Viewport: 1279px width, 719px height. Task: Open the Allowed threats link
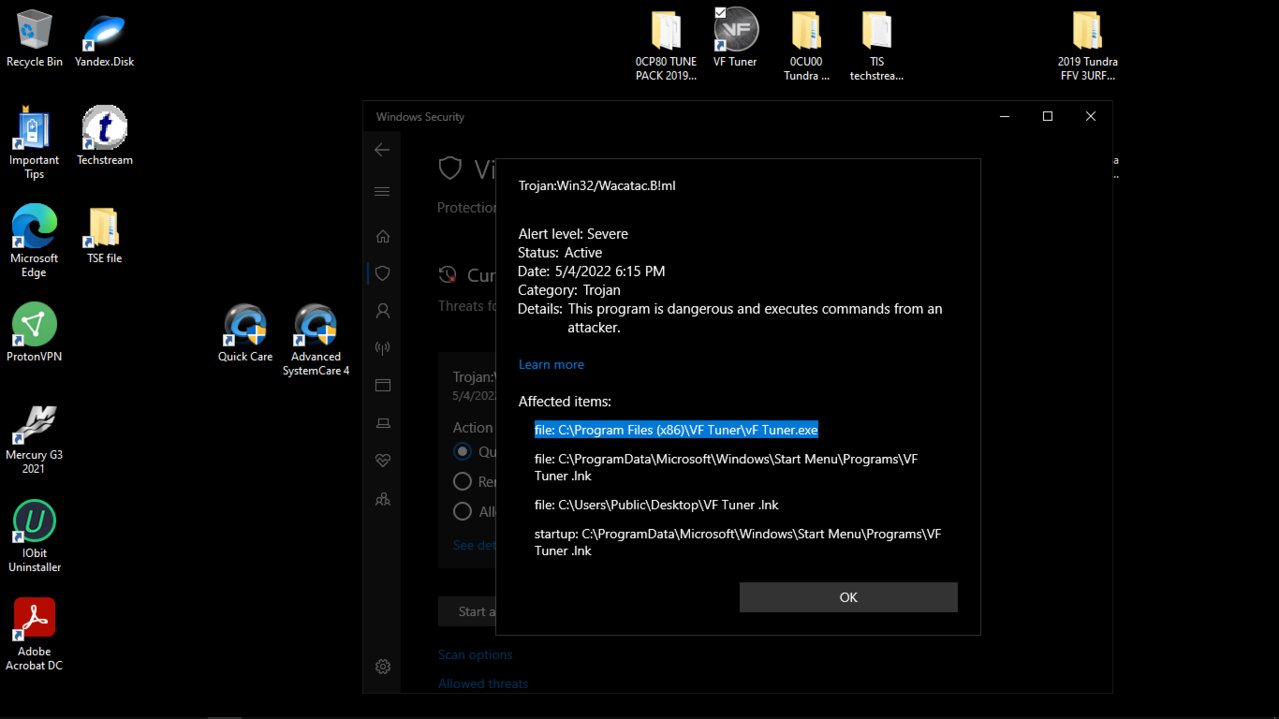pyautogui.click(x=483, y=684)
